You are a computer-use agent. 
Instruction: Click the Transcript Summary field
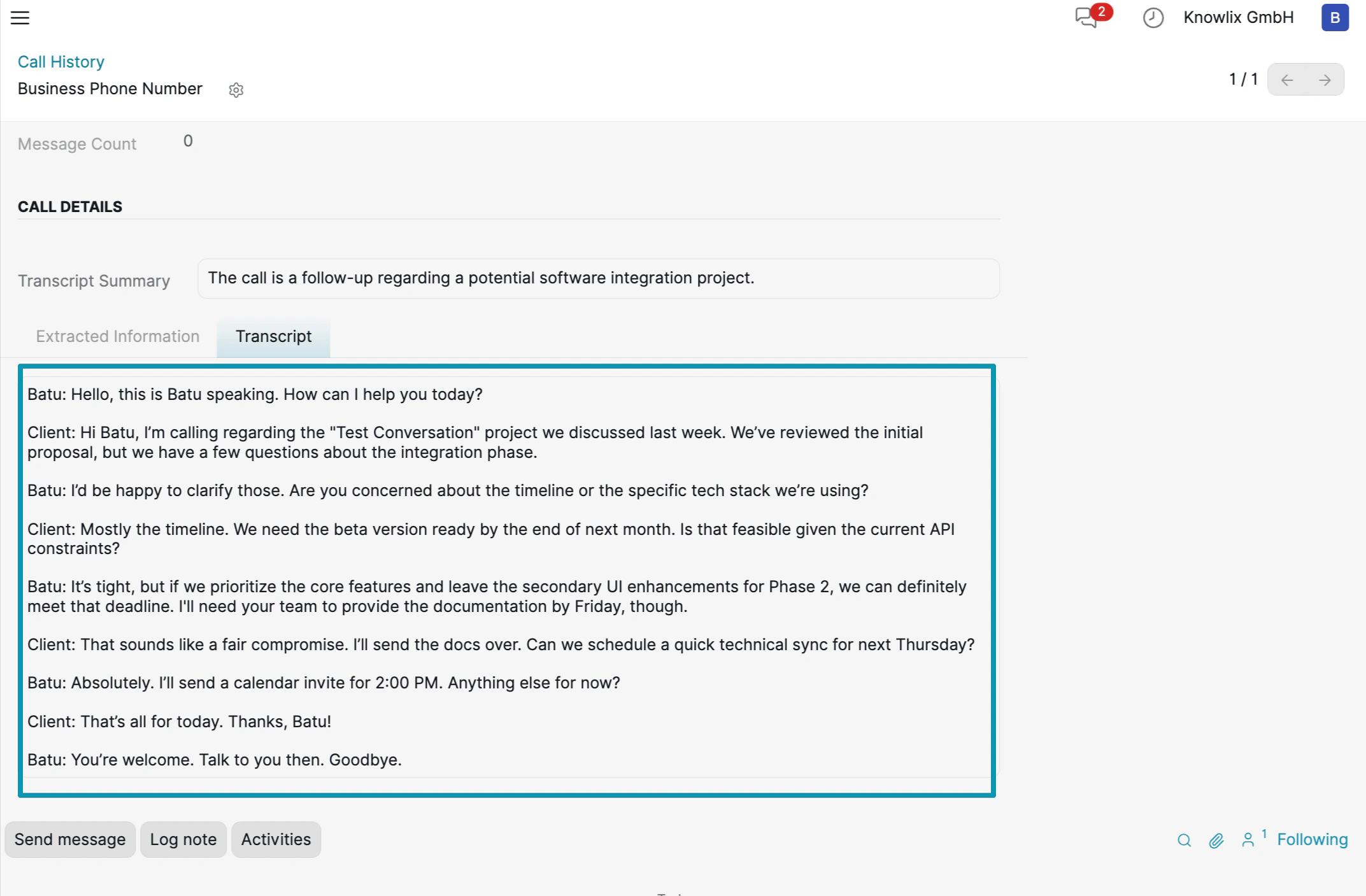(597, 278)
